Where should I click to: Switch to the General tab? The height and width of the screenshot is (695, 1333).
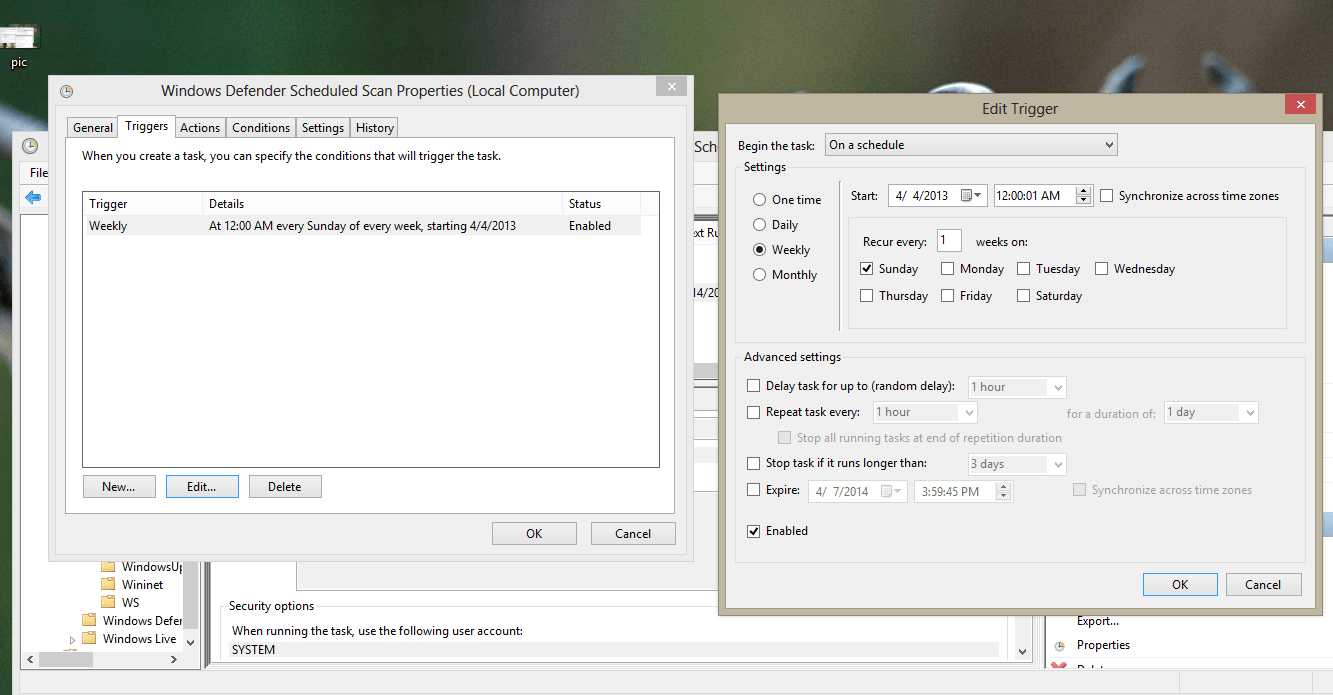tap(93, 128)
